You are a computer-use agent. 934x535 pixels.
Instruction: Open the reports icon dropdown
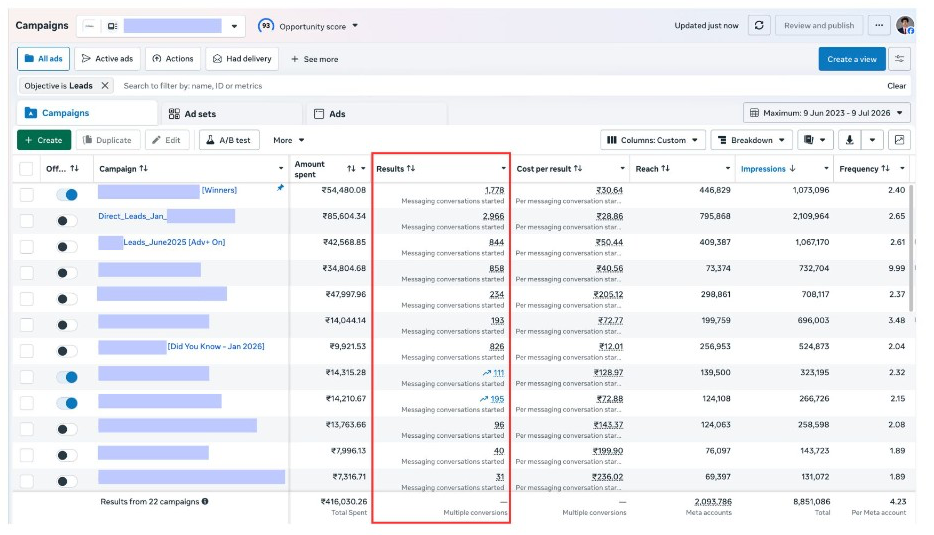click(815, 140)
